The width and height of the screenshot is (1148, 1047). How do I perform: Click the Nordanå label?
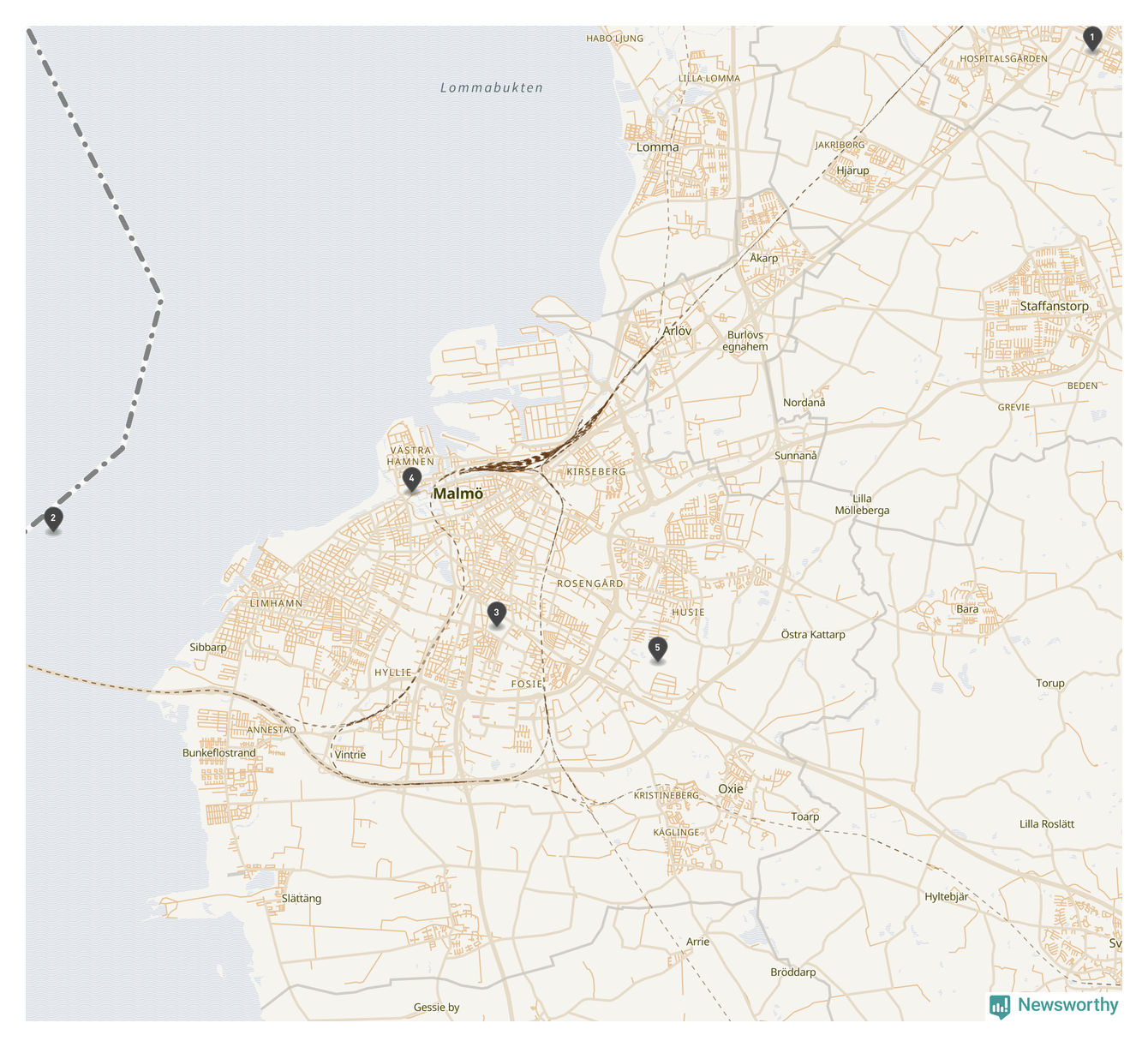point(804,403)
